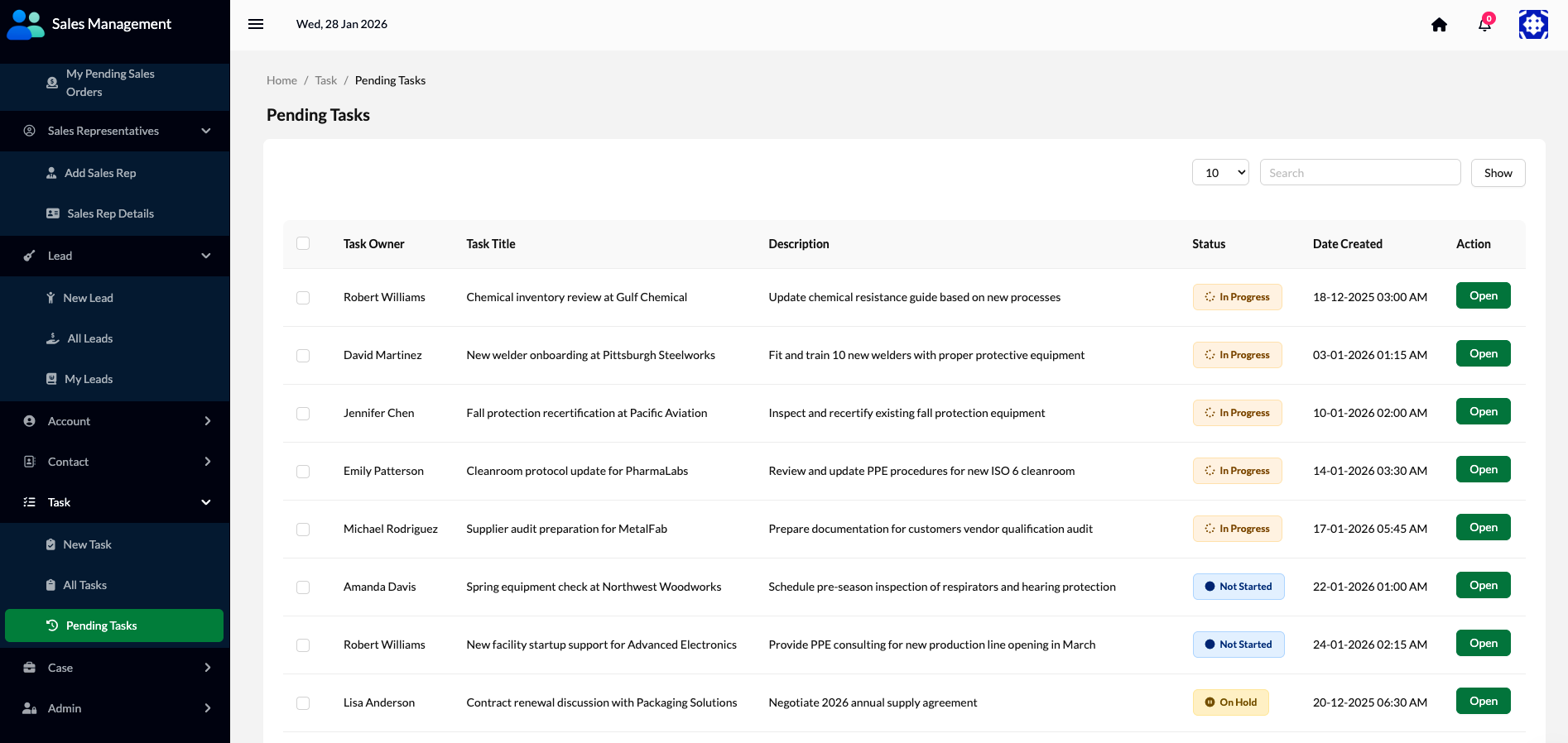This screenshot has height=743, width=1568.
Task: Click the On Hold status badge
Action: 1230,702
